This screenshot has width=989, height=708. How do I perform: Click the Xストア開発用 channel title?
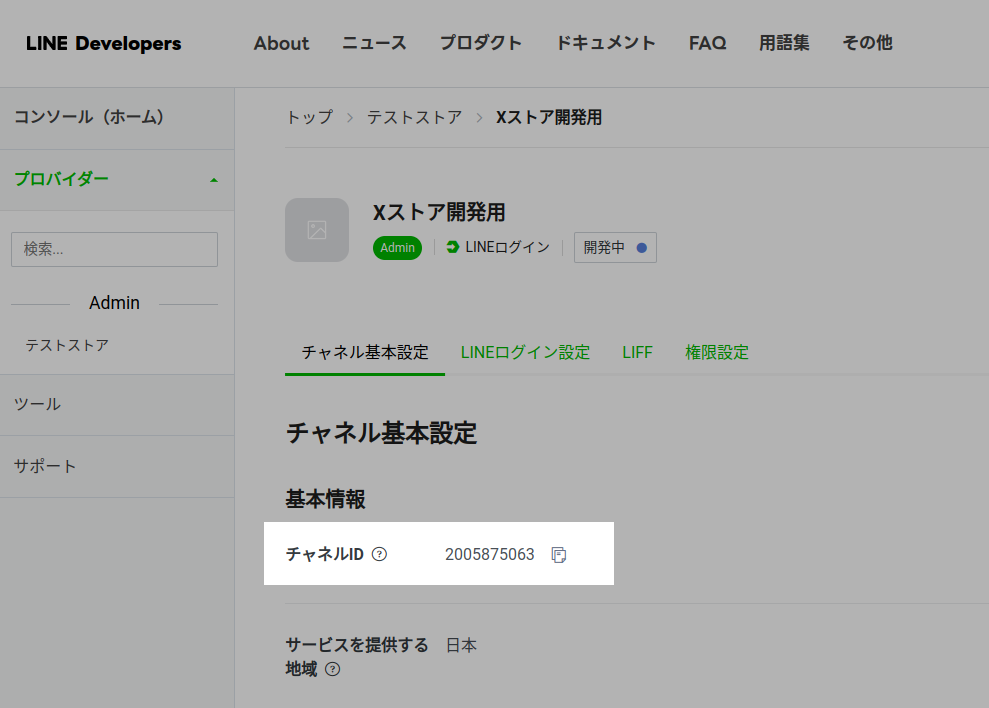coord(439,213)
